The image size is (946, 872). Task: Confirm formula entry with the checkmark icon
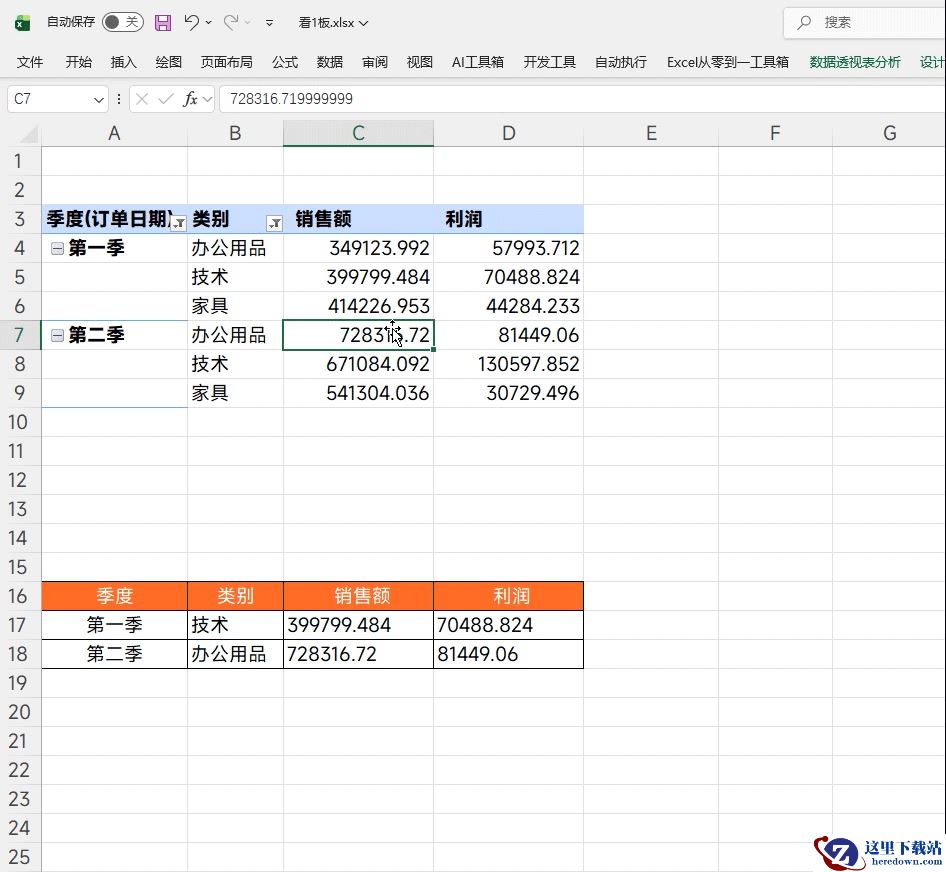coord(166,99)
